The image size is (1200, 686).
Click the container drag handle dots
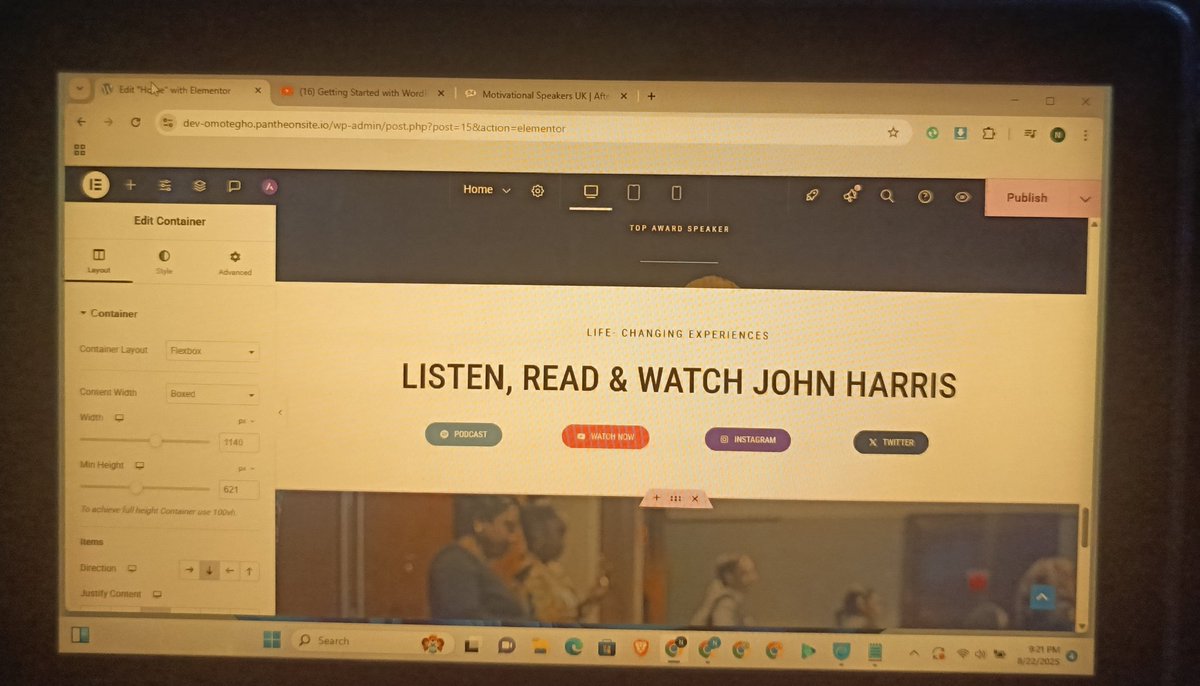(x=676, y=498)
